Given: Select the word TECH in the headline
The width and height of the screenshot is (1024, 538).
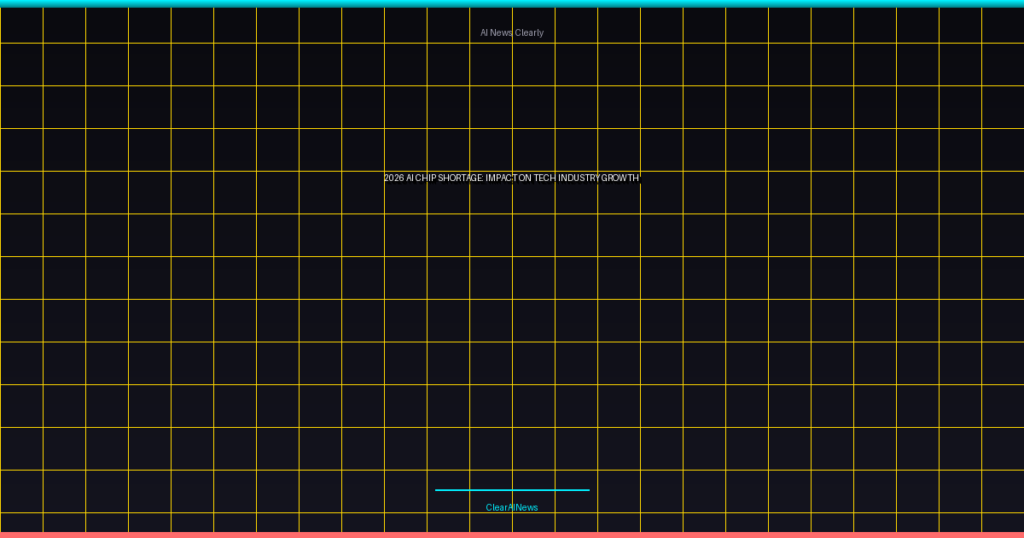Looking at the screenshot, I should (544, 178).
